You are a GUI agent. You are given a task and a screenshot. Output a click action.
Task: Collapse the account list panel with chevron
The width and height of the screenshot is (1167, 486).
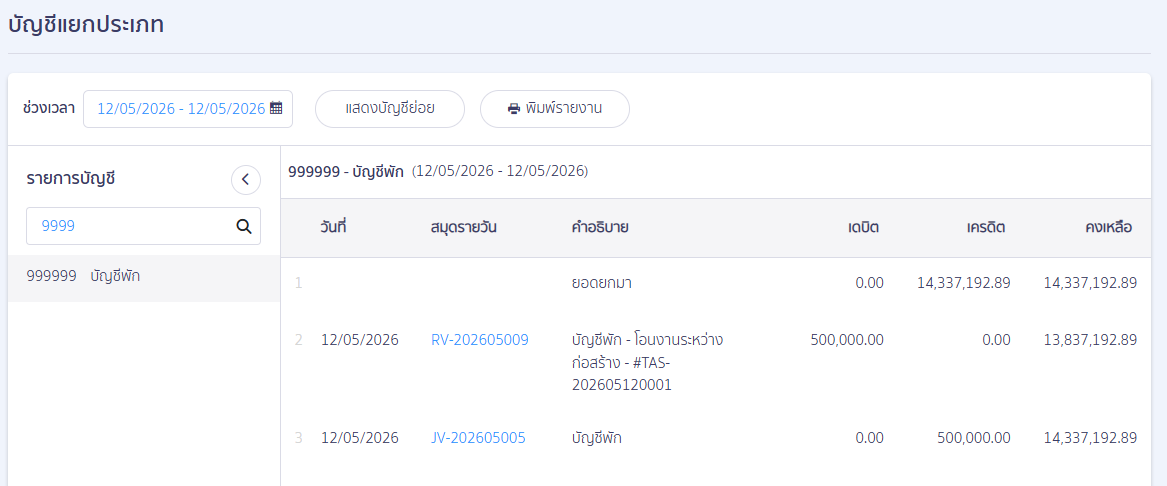246,179
